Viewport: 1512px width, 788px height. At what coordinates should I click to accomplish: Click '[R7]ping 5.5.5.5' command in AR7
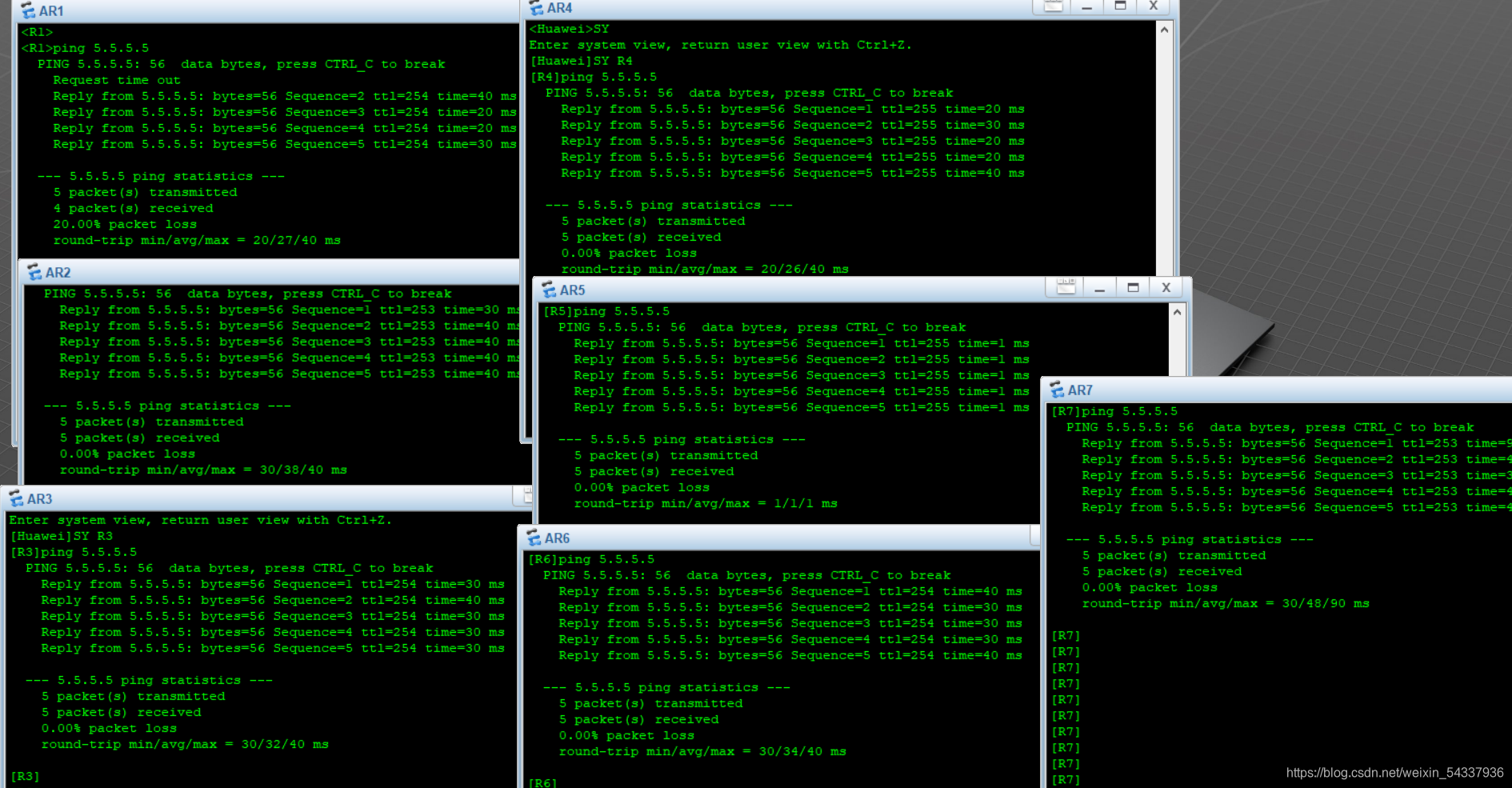1114,411
